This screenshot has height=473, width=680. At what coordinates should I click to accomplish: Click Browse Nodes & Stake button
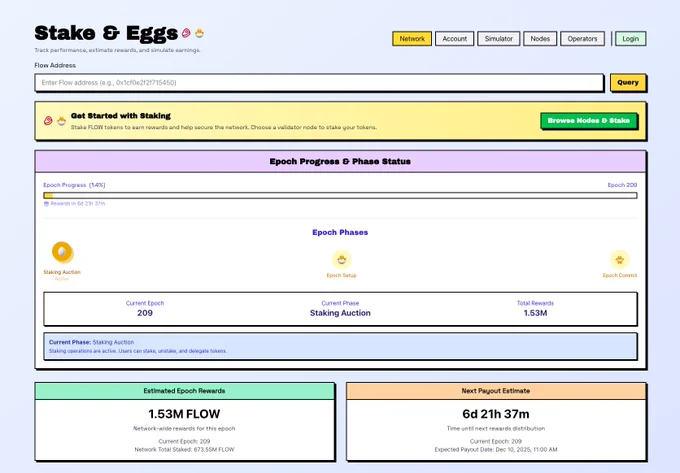pos(588,121)
